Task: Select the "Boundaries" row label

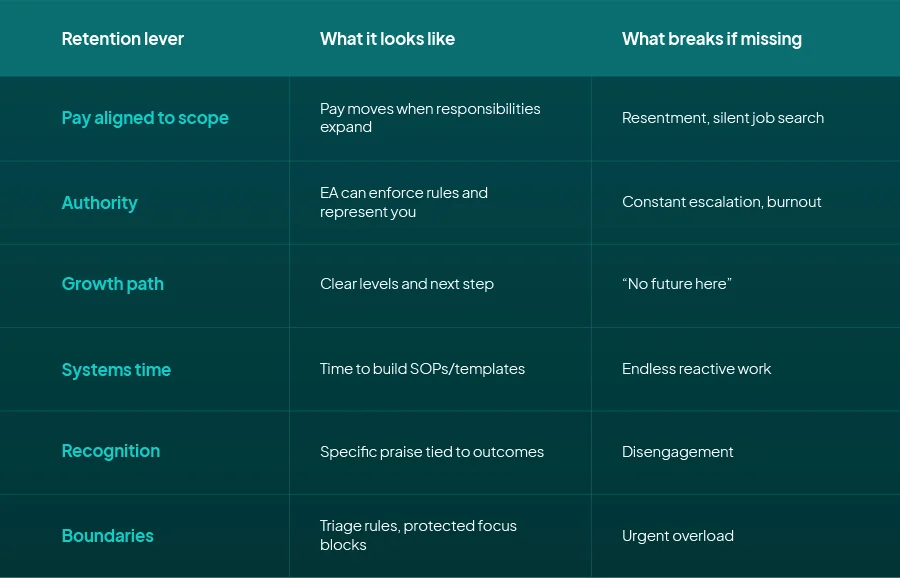Action: click(107, 536)
